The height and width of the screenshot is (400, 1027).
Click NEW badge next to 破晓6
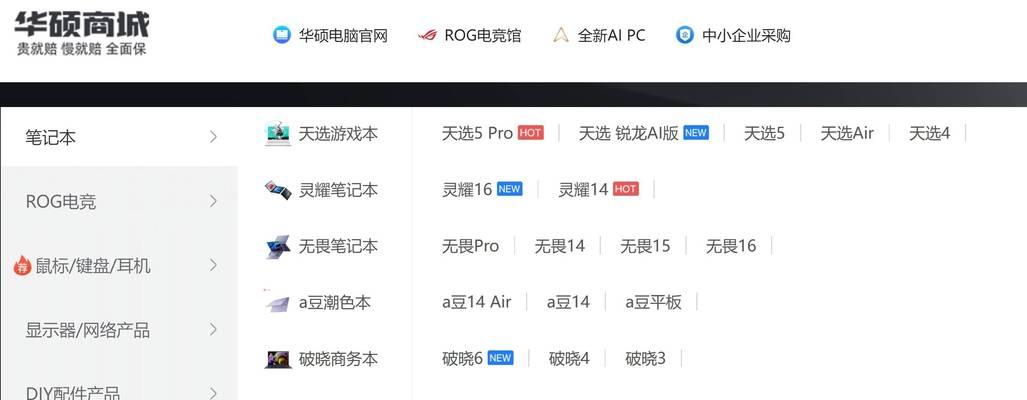[500, 358]
